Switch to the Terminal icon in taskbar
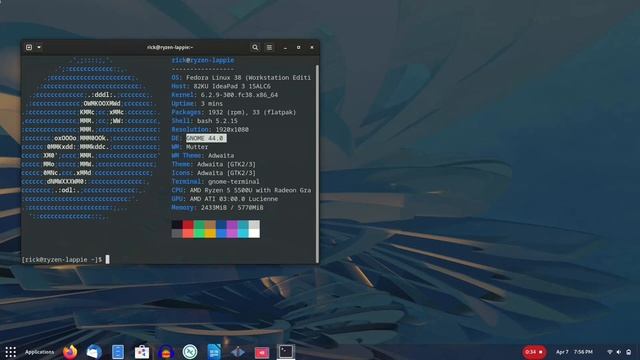 click(286, 351)
